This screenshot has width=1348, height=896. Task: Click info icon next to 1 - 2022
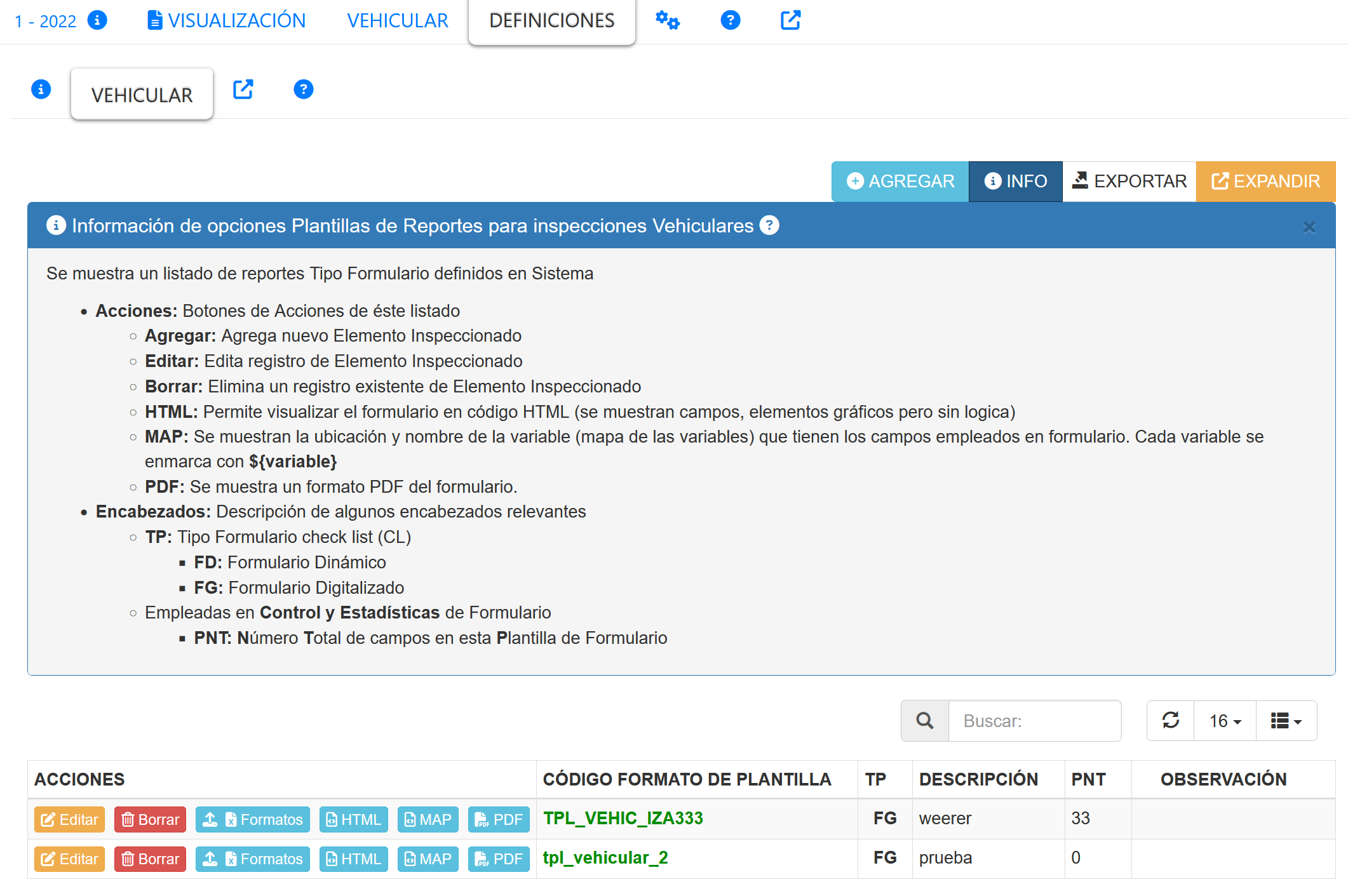click(97, 20)
